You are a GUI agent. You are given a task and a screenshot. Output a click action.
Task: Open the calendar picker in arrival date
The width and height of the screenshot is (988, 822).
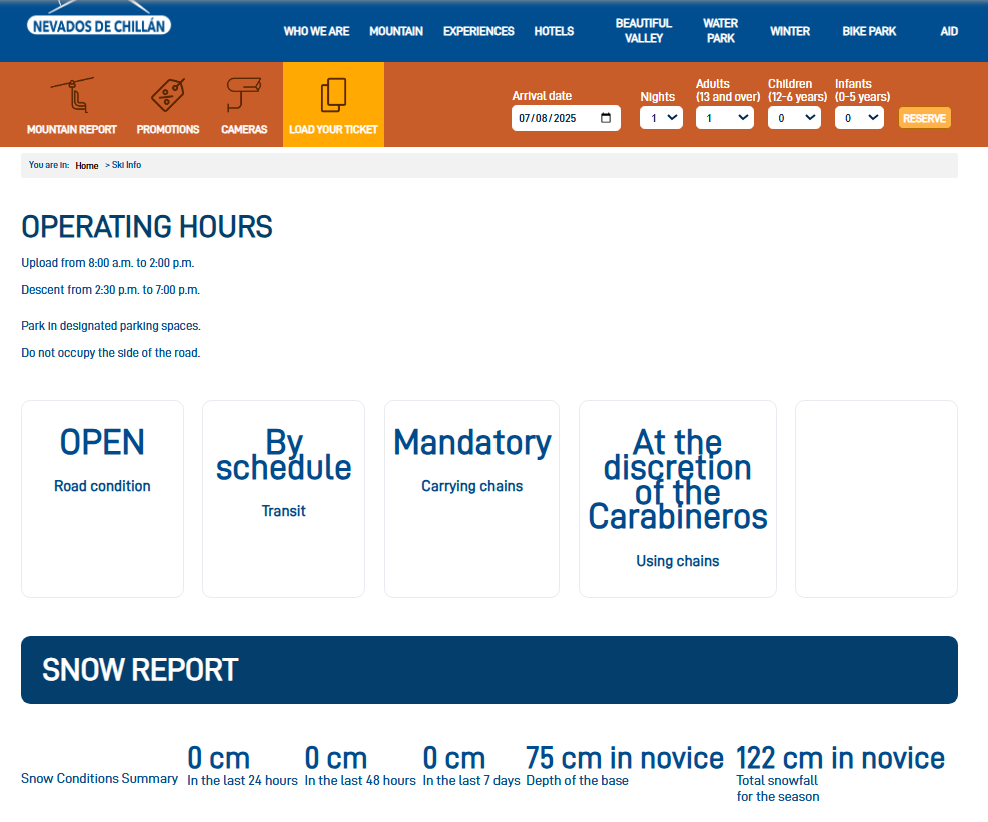coord(606,118)
